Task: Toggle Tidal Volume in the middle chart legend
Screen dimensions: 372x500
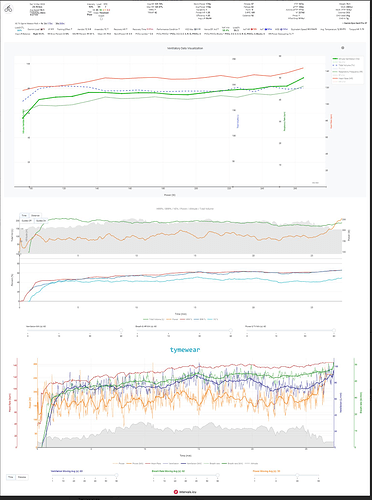Action: (154, 319)
